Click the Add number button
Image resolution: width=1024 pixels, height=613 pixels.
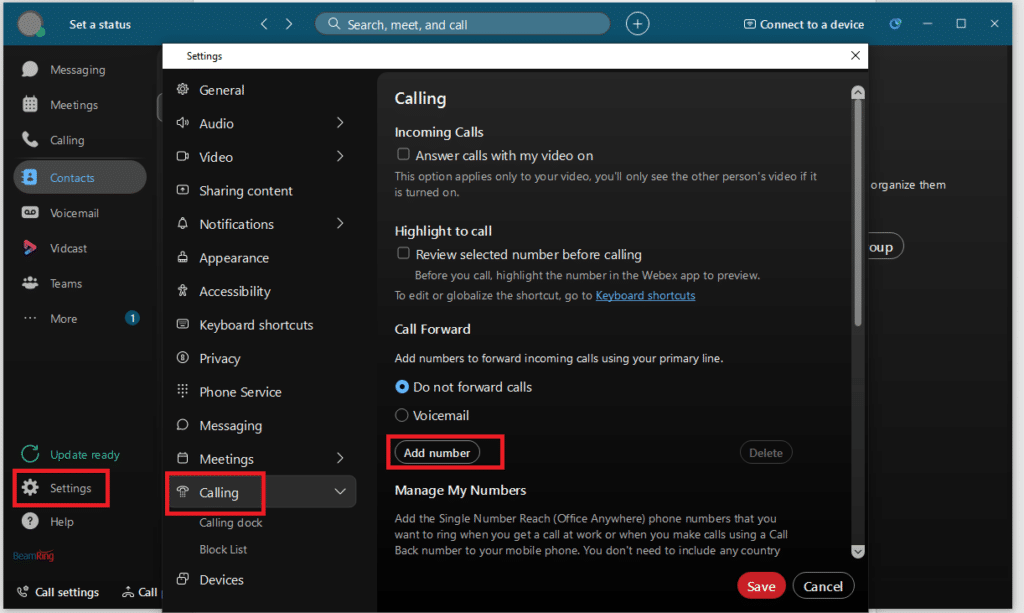[437, 452]
